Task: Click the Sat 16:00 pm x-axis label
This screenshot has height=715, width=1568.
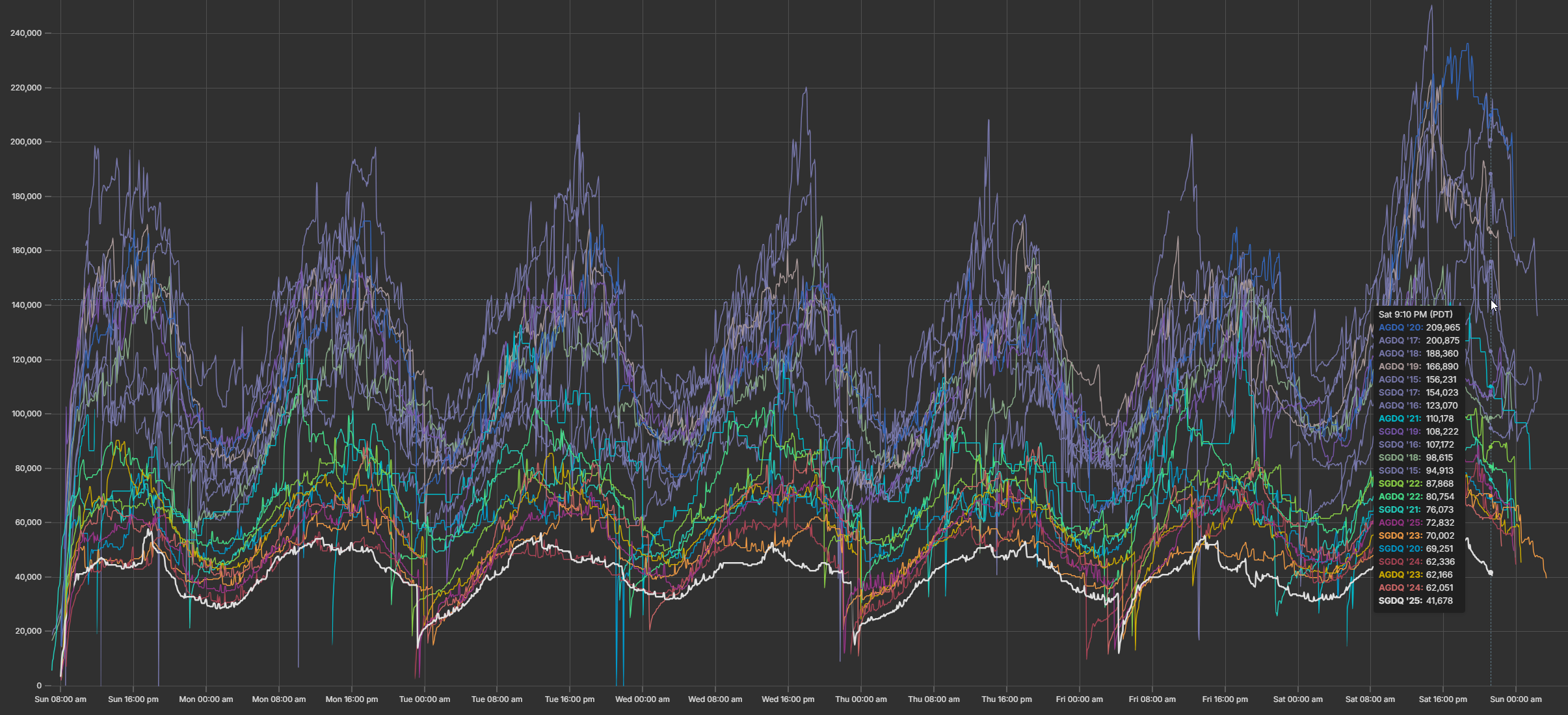Action: pyautogui.click(x=1442, y=699)
